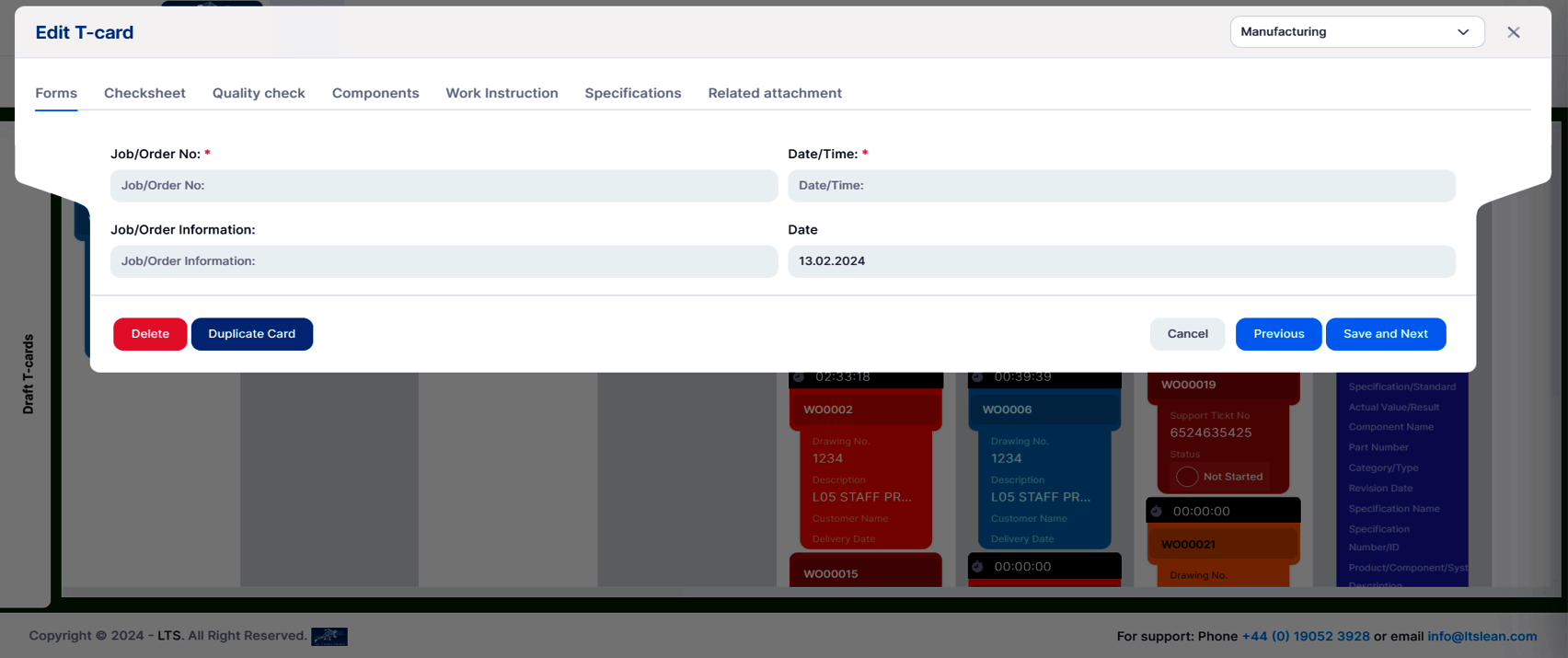Image resolution: width=1568 pixels, height=658 pixels.
Task: Switch to the Checksheet tab
Action: point(144,93)
